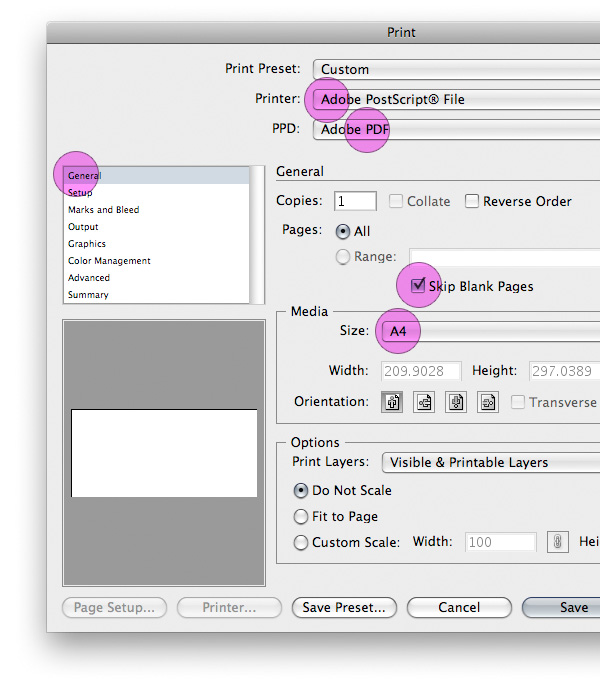The height and width of the screenshot is (684, 600).
Task: Select the landscape orientation icon
Action: point(424,402)
